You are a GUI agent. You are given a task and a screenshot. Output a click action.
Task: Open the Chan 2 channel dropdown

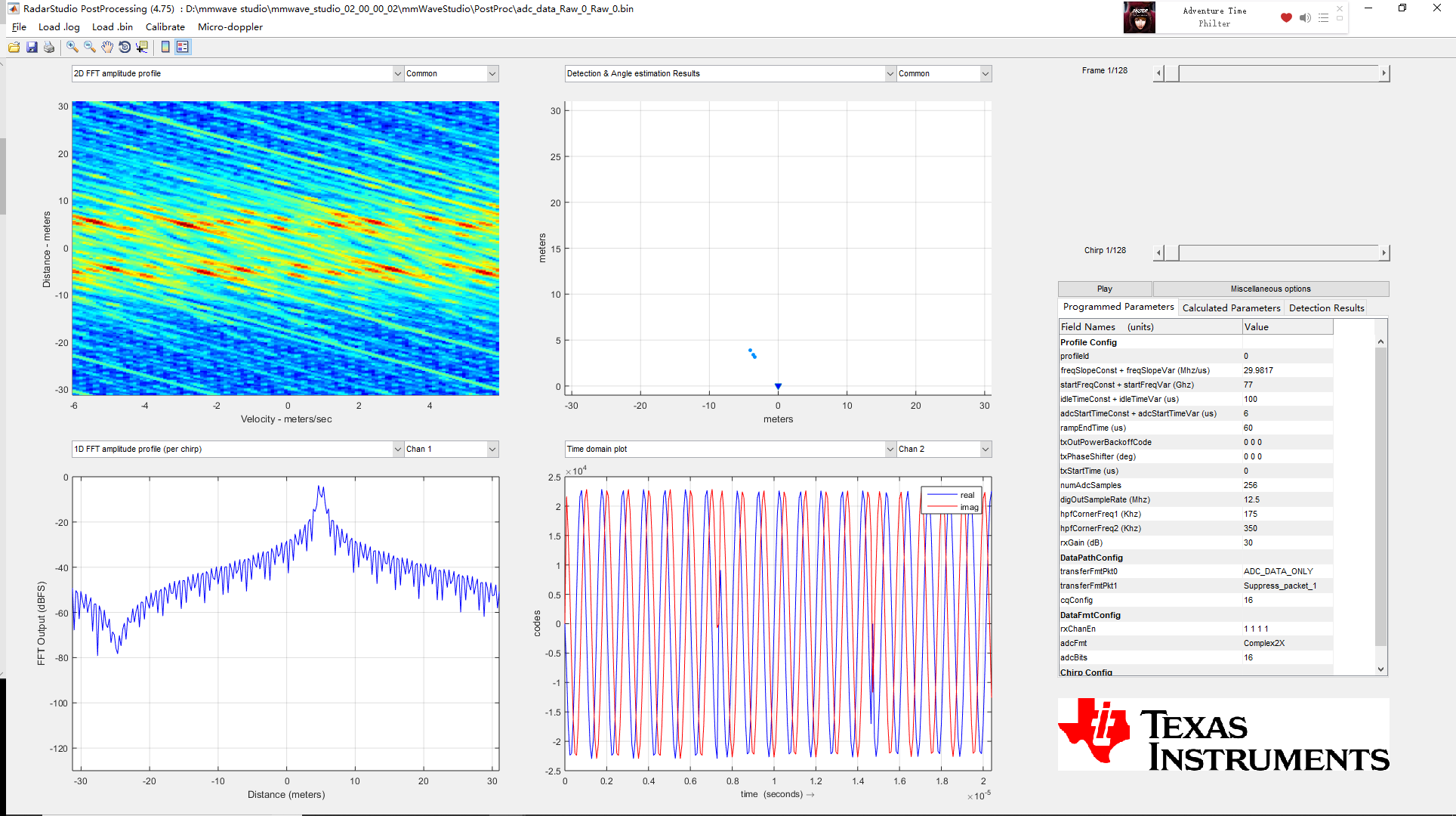click(985, 449)
